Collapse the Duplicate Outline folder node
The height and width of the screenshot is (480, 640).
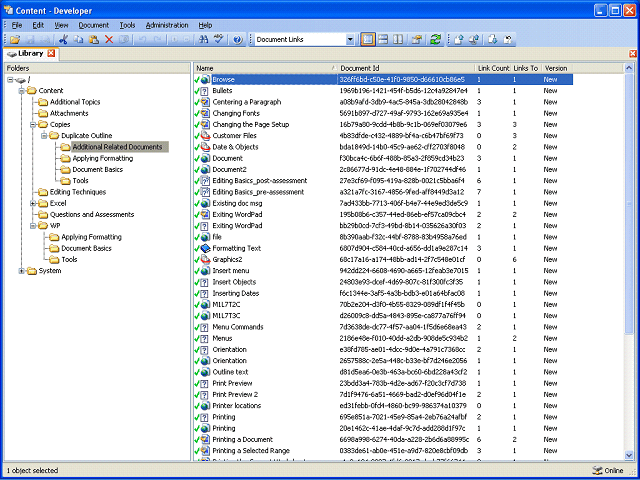pos(44,136)
